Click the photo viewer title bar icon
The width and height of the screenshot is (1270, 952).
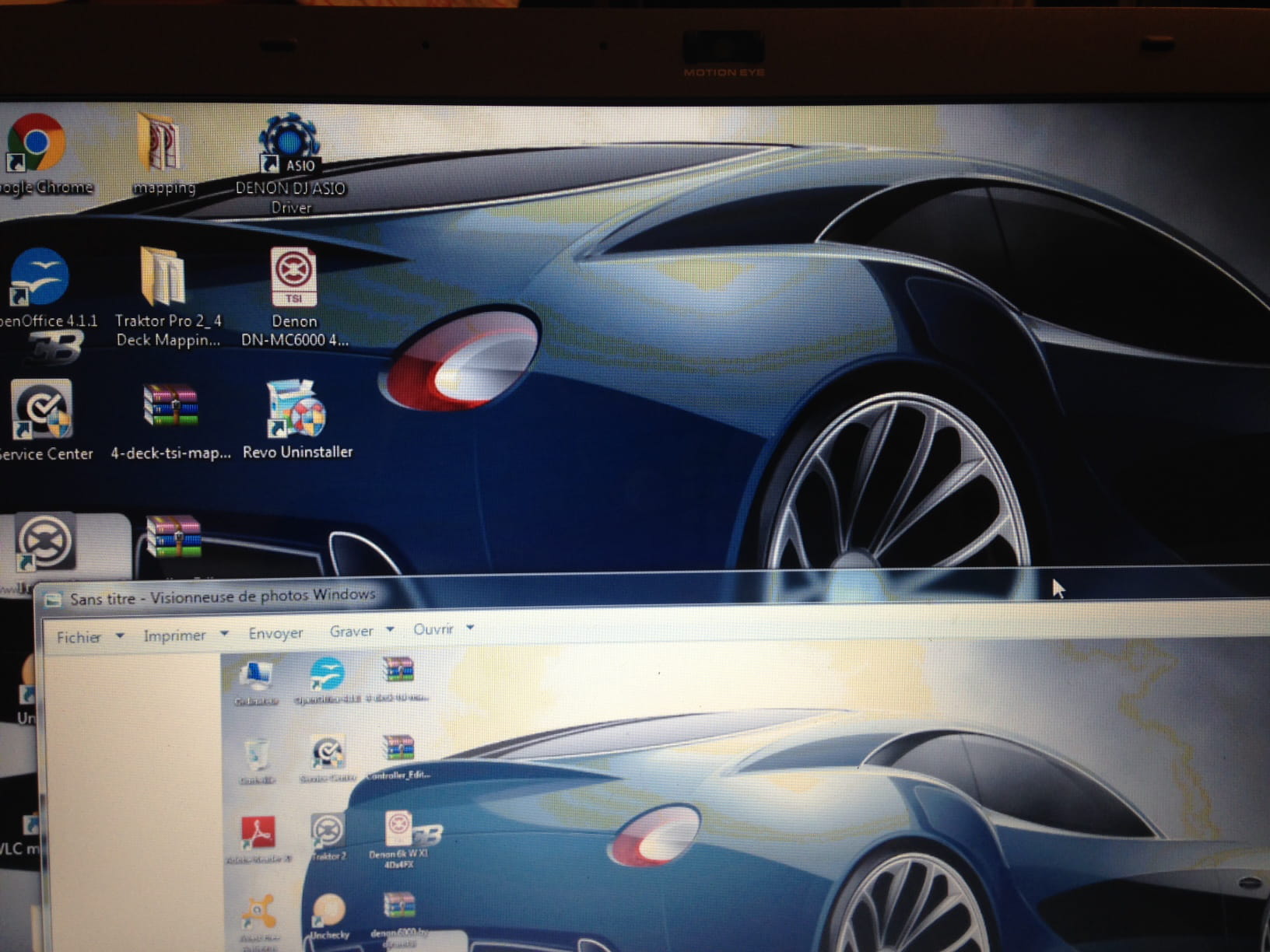pos(53,600)
